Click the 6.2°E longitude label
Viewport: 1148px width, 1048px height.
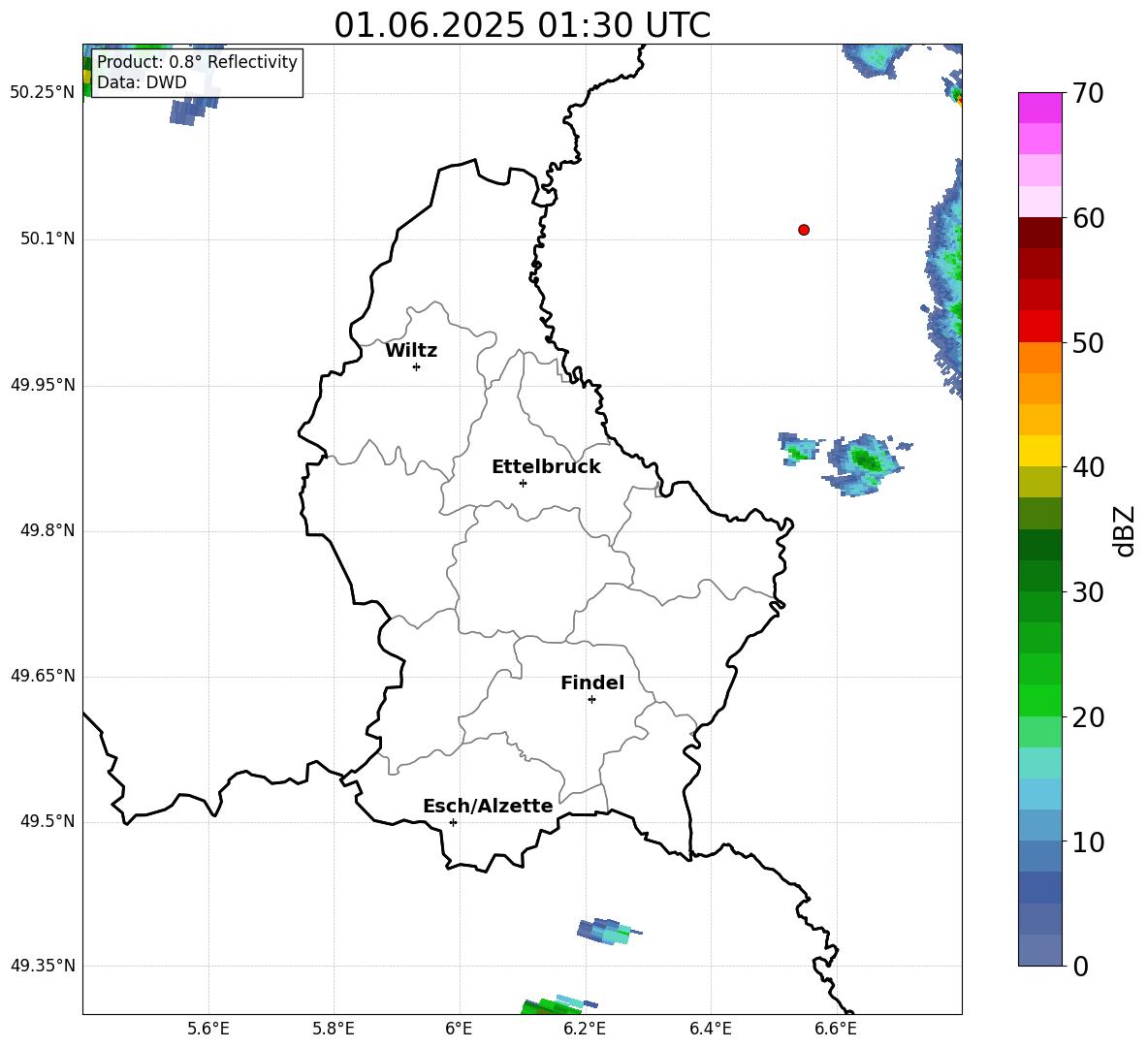coord(585,1029)
